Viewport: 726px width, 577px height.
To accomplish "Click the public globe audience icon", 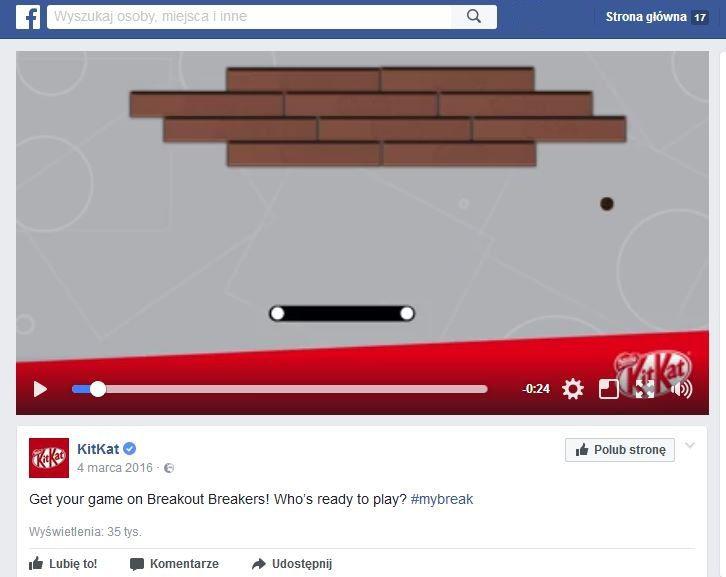I will (169, 468).
